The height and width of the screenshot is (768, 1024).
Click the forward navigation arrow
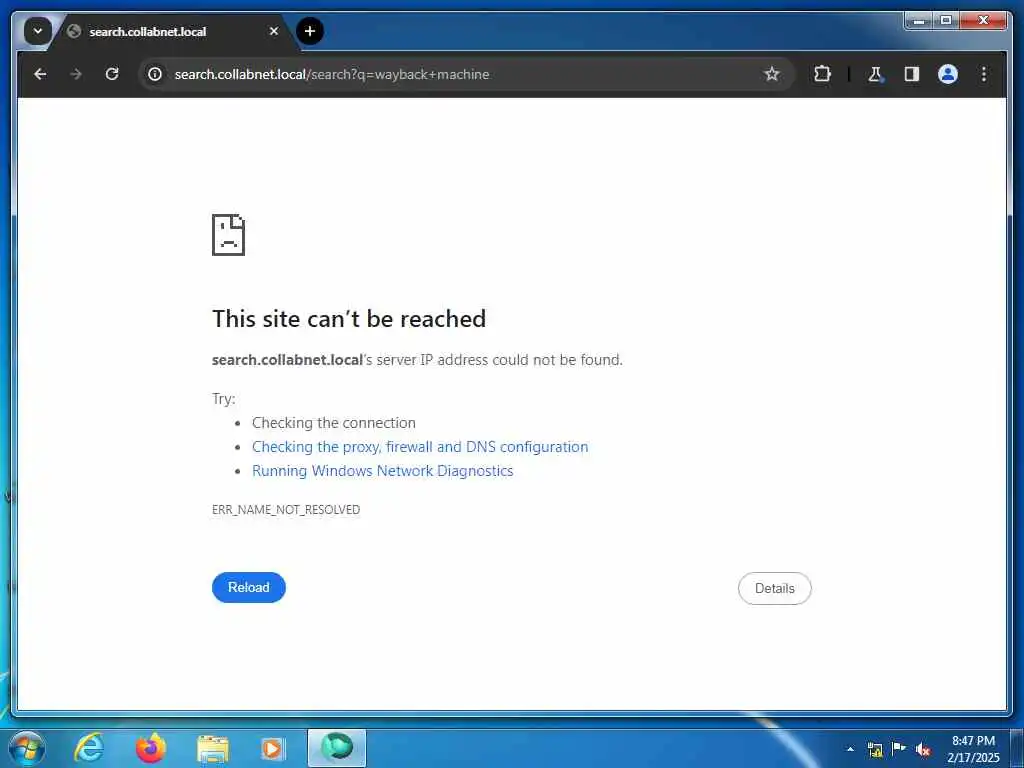(76, 74)
